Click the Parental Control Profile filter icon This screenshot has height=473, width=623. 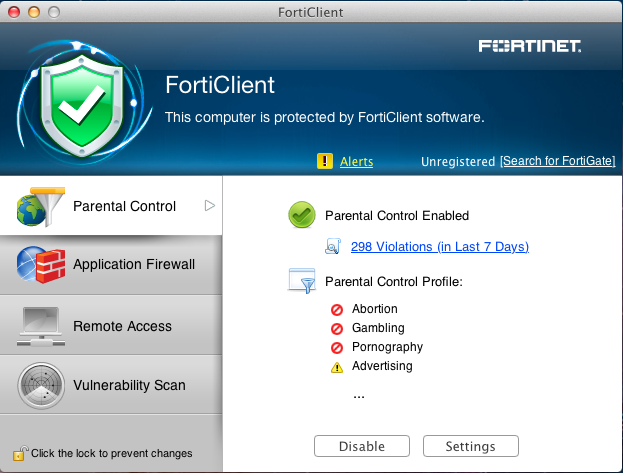[x=302, y=281]
